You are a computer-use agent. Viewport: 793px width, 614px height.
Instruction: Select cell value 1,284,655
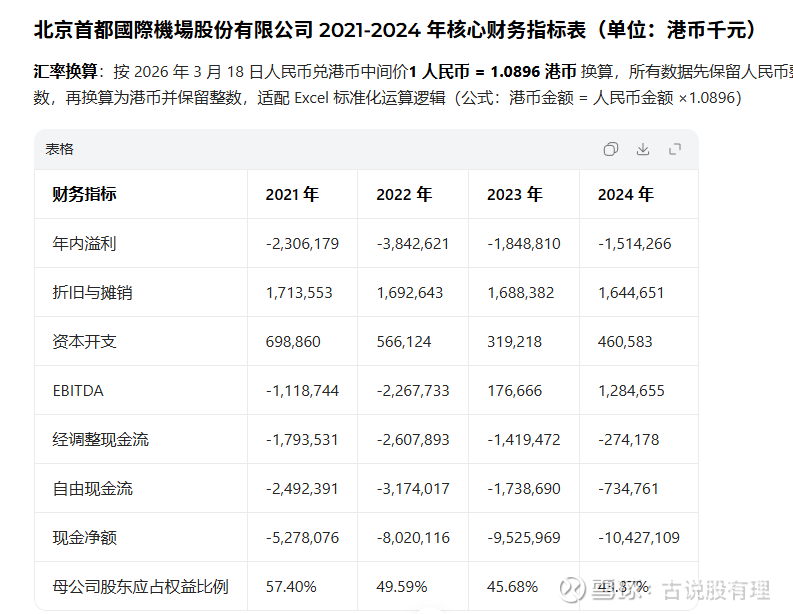[631, 391]
